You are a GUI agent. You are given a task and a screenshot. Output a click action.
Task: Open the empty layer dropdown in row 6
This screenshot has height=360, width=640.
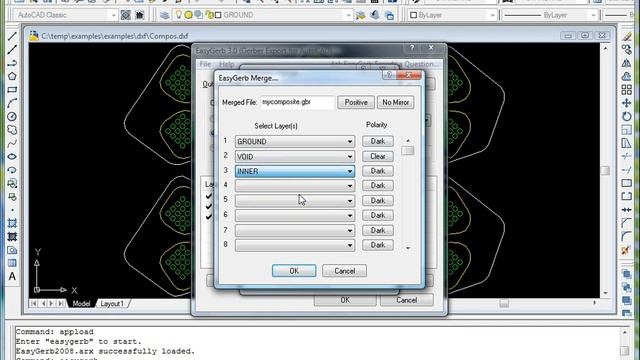pos(295,216)
